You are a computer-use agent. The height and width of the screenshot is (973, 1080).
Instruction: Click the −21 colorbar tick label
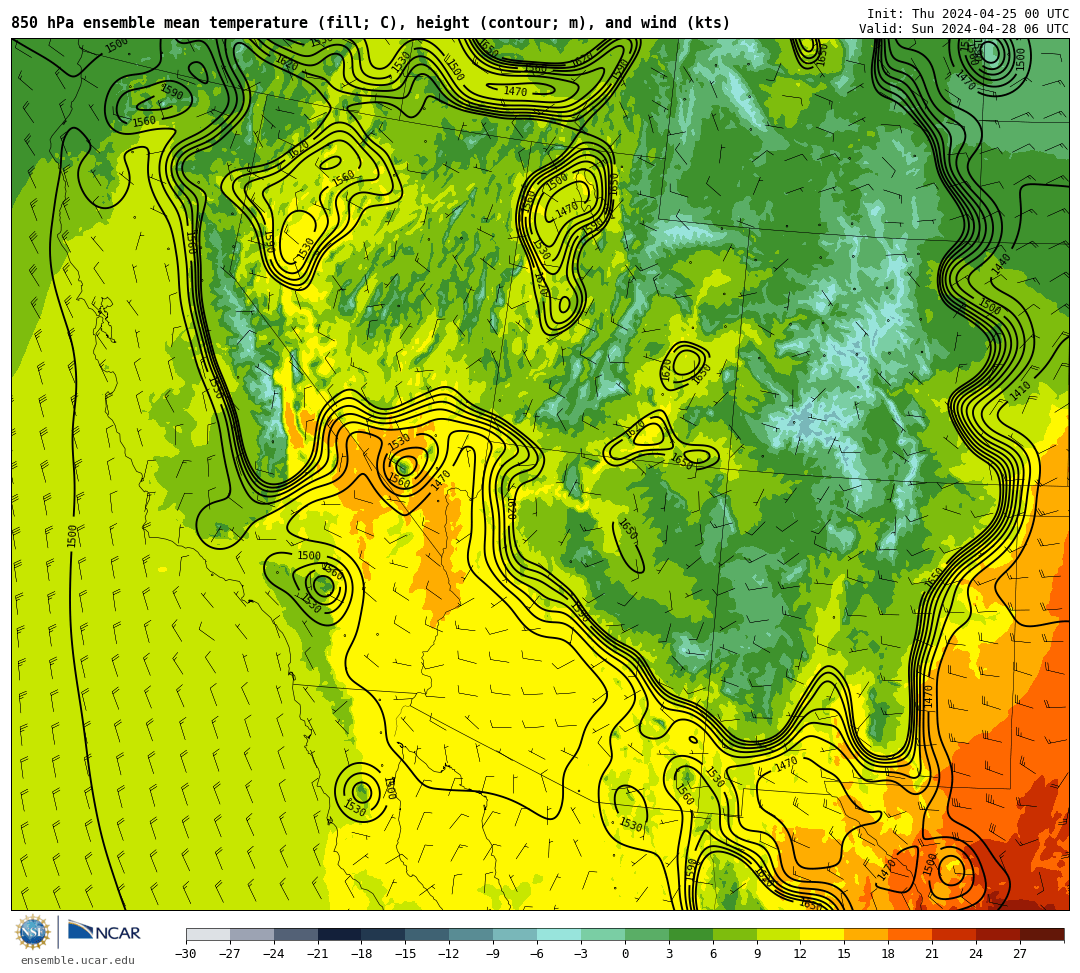point(318,954)
